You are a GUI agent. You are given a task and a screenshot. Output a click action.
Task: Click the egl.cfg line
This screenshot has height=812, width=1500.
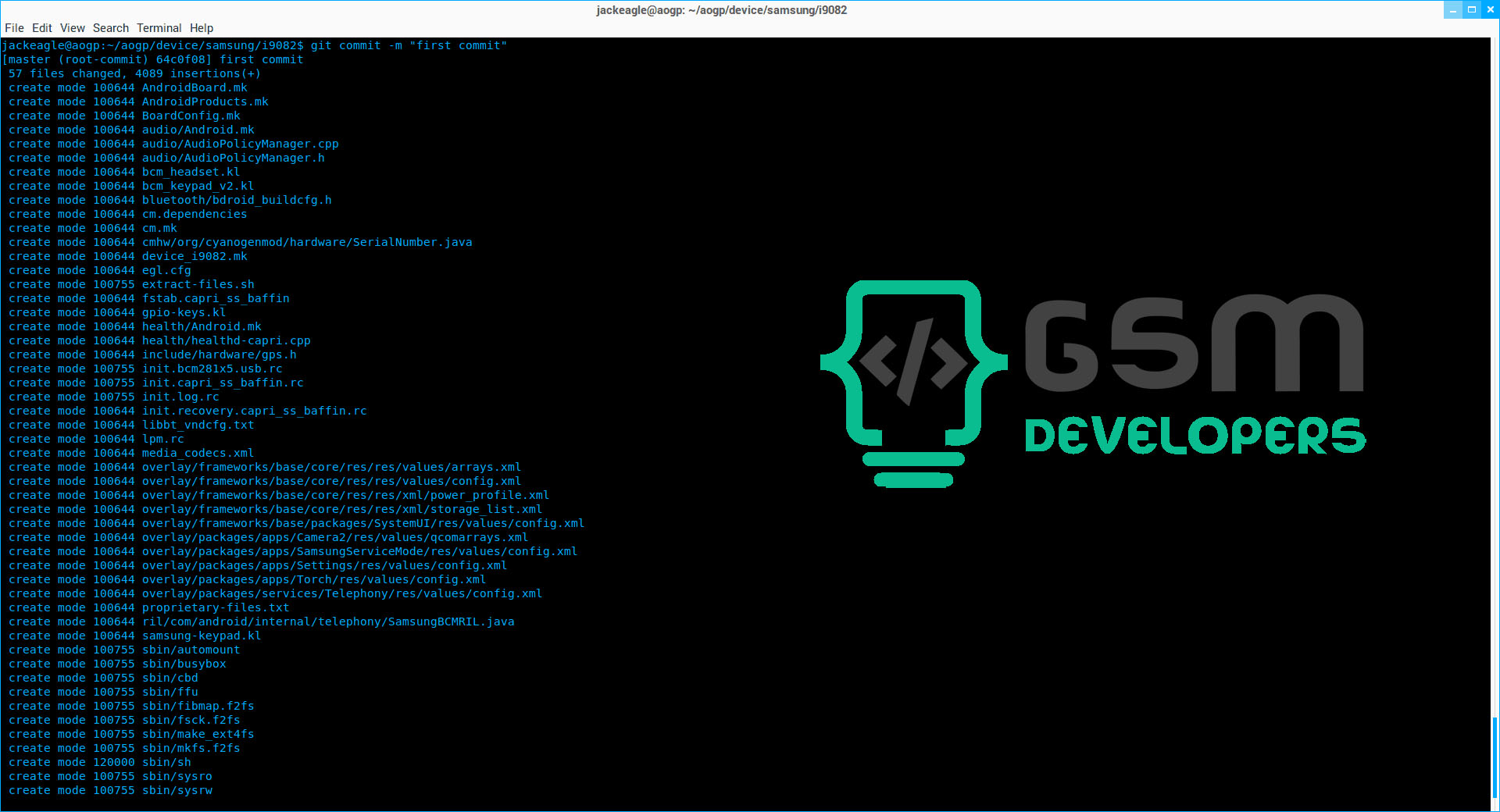[100, 270]
